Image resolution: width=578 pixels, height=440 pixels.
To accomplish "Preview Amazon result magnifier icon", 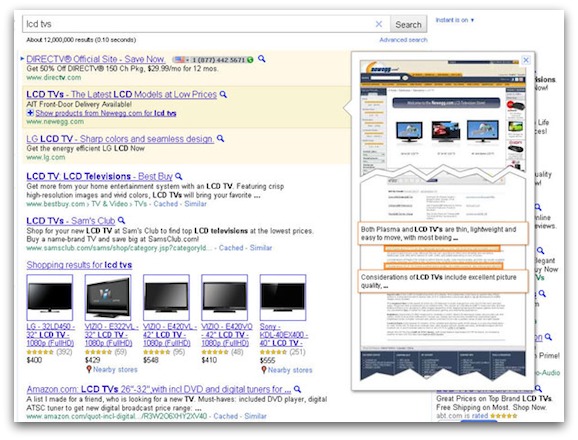I will (x=297, y=389).
